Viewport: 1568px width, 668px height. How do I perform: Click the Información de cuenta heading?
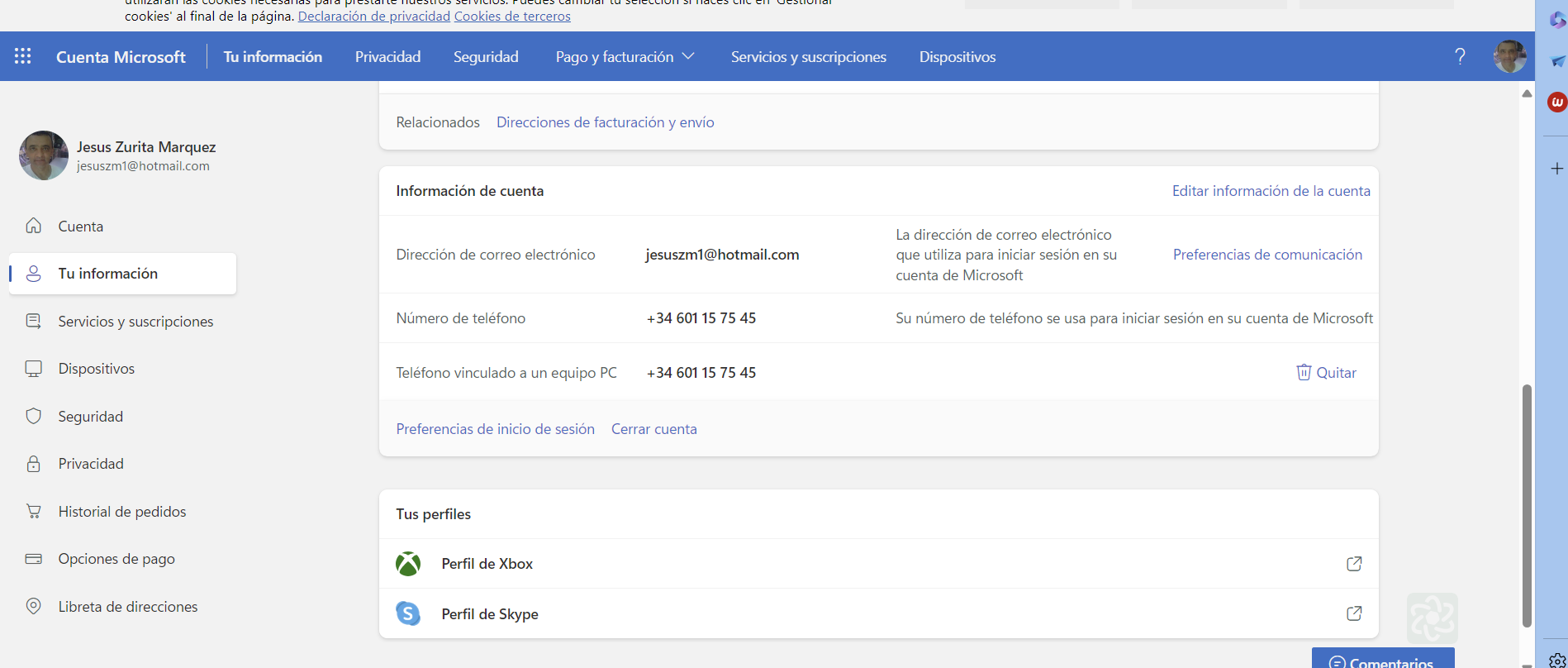469,191
